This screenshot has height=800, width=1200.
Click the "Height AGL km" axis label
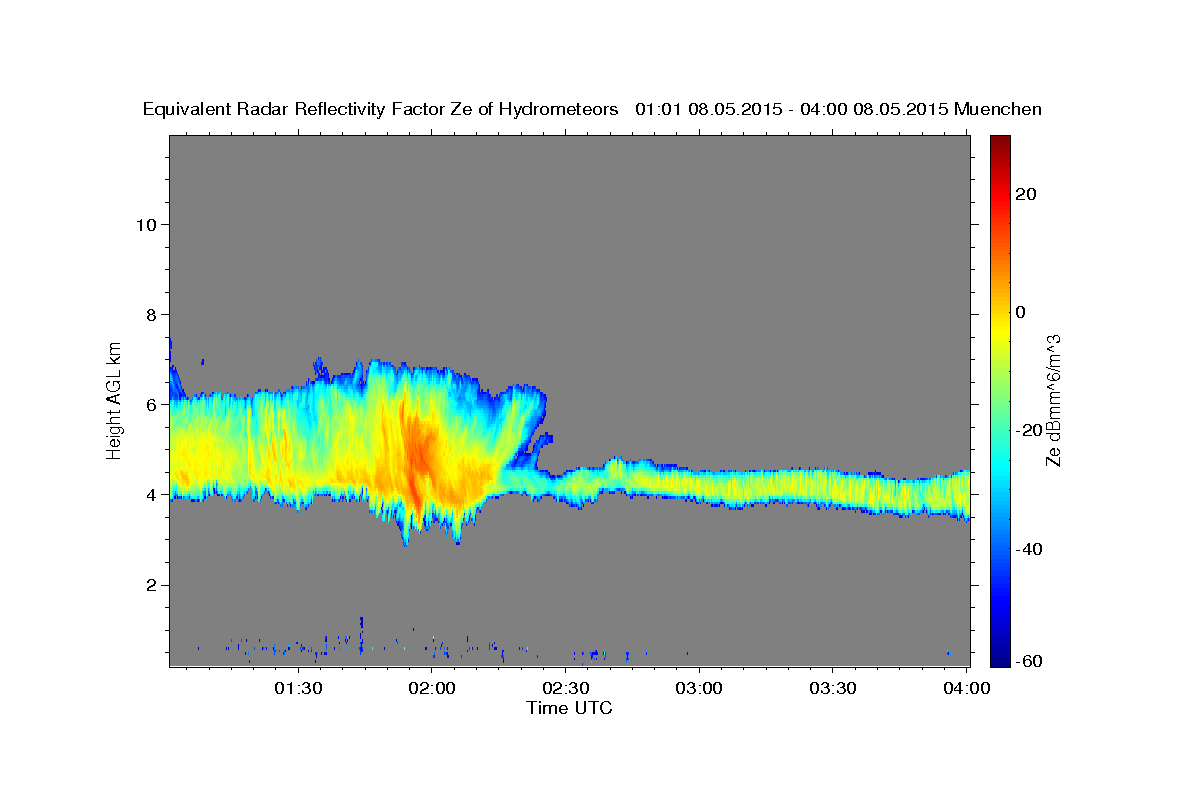115,400
